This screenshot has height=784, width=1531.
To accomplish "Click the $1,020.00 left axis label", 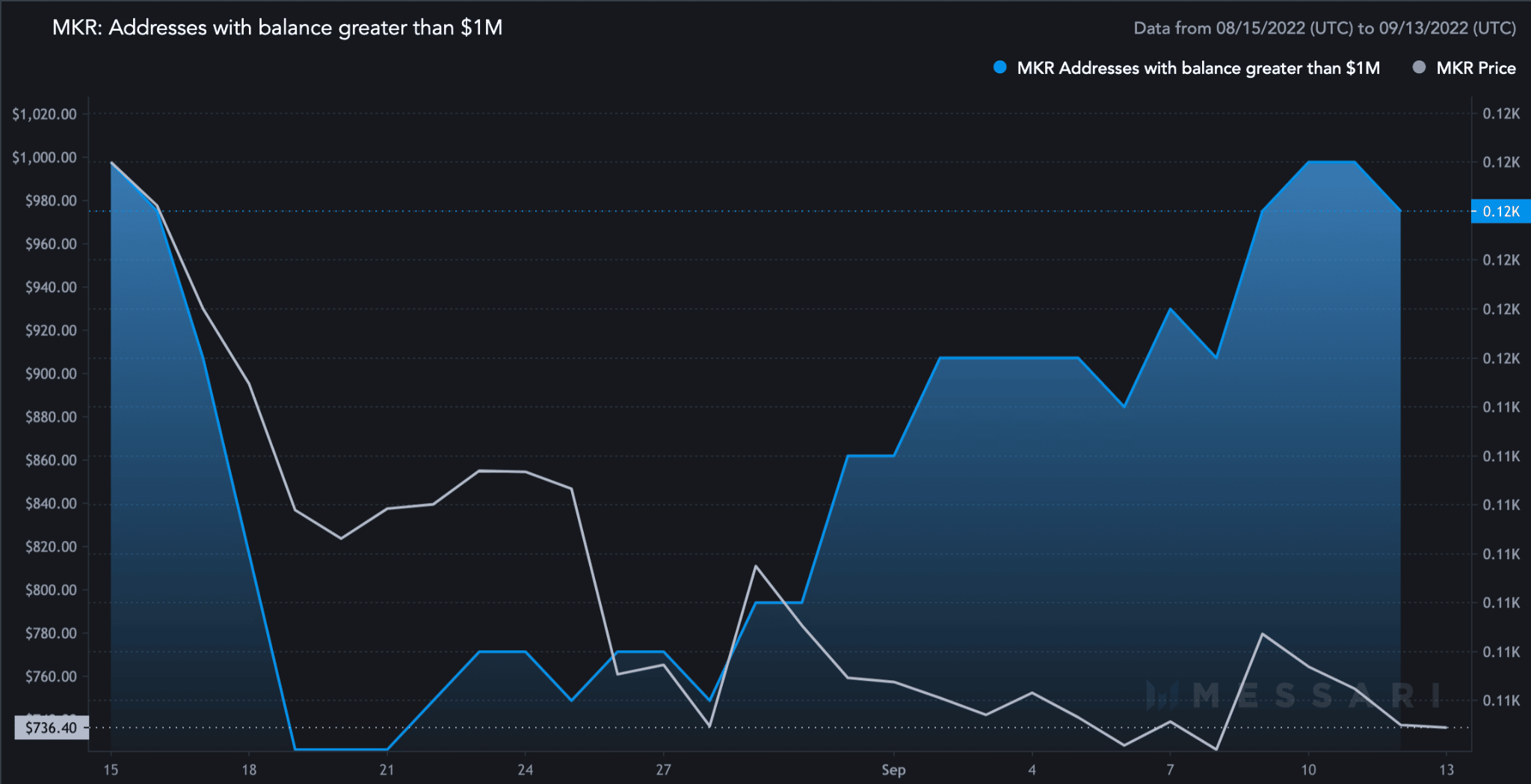I will click(44, 114).
